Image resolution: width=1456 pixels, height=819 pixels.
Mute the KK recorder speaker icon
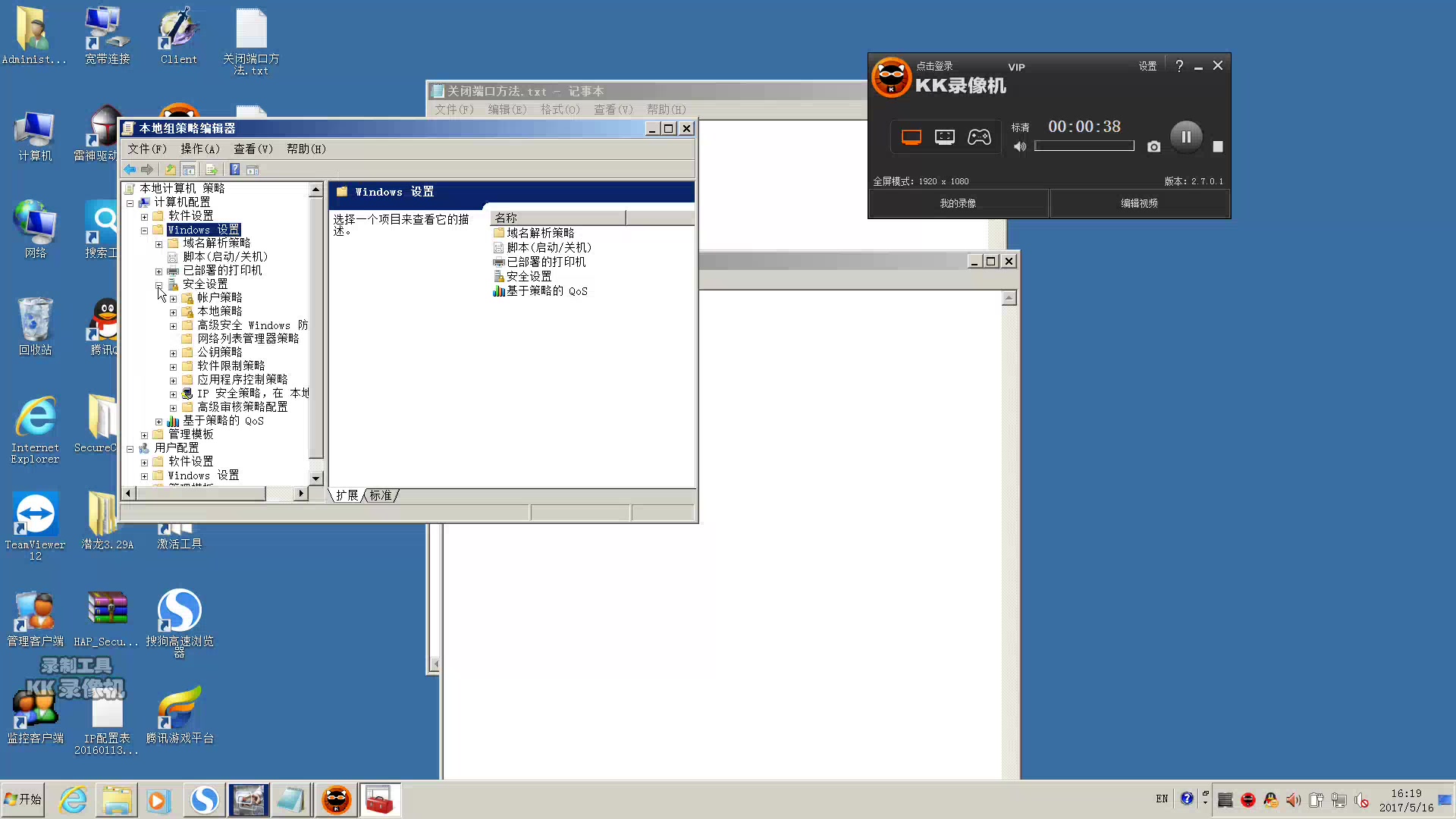click(1020, 146)
